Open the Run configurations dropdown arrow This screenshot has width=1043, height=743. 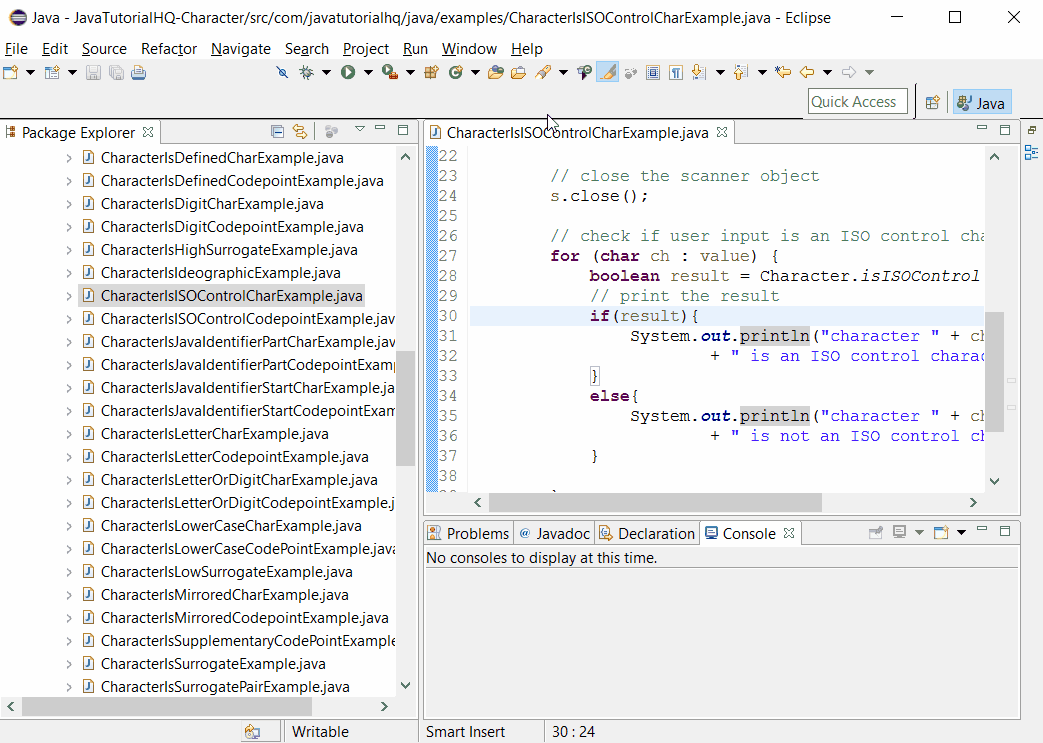(368, 73)
